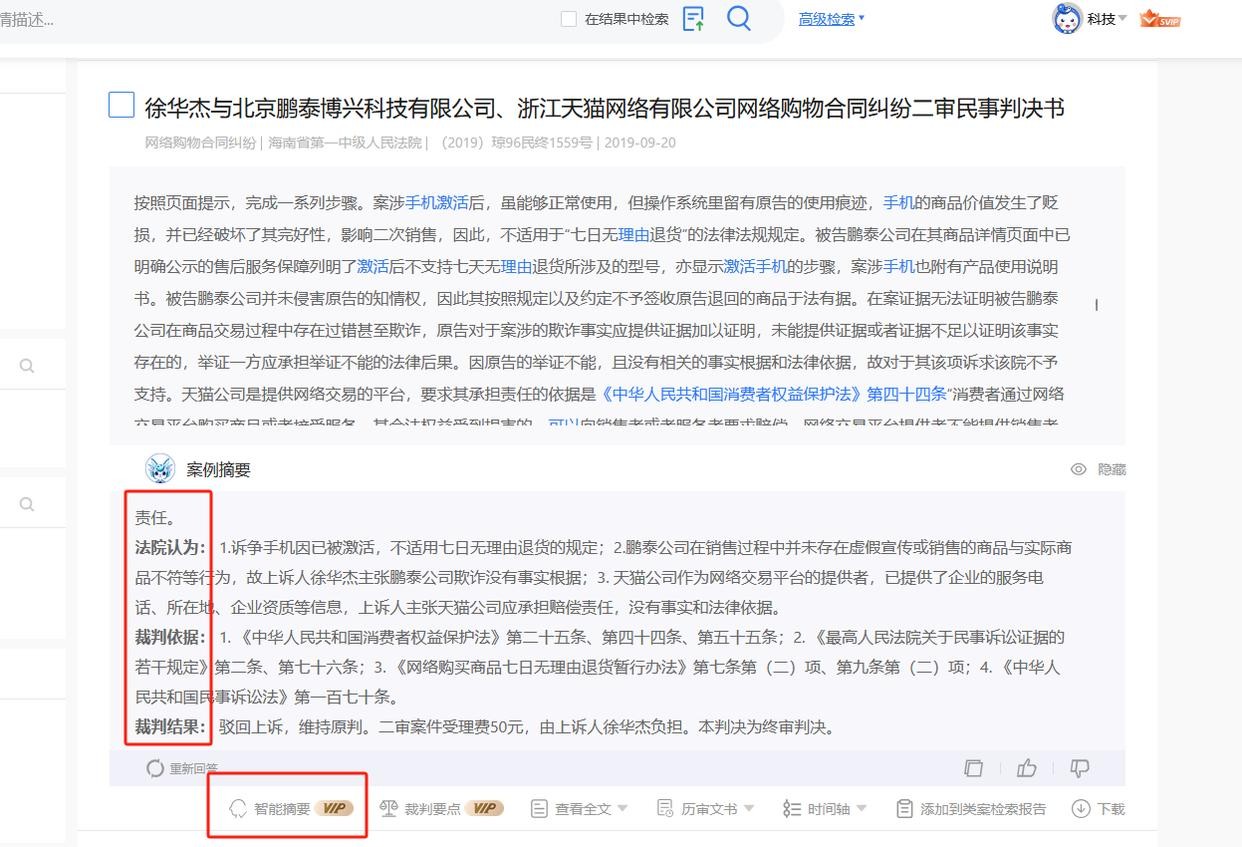Click 添加到类案检索报告
The width and height of the screenshot is (1242, 847).
click(x=971, y=809)
